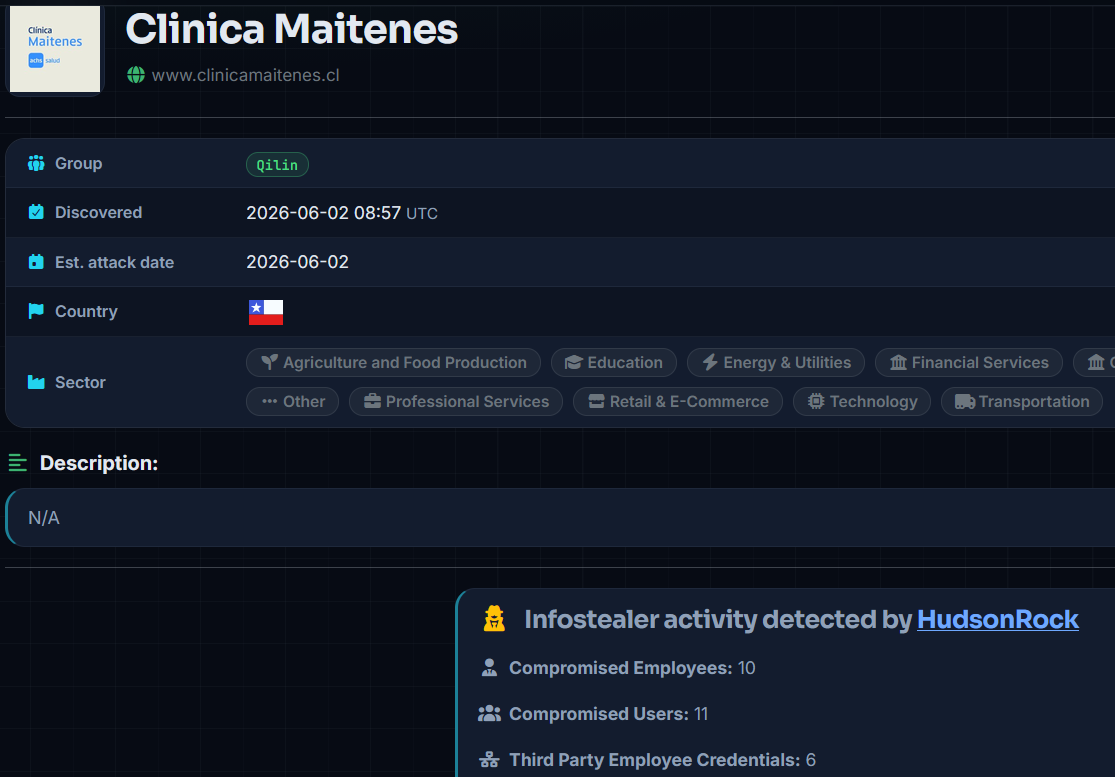Click the Discovered date 2026-06-02 08:57 UTC
Image resolution: width=1115 pixels, height=777 pixels.
tap(341, 213)
